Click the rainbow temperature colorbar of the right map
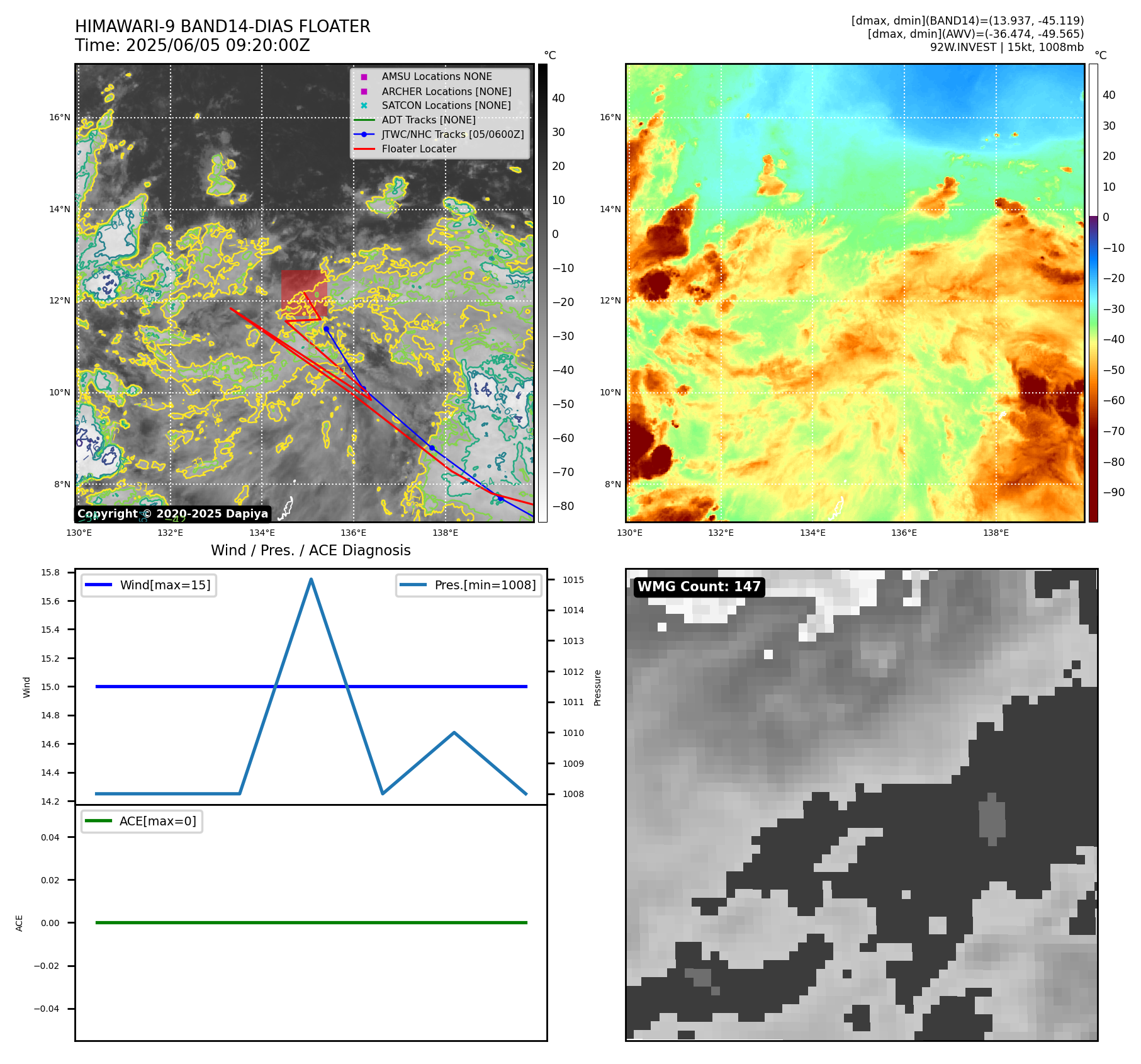 coord(1093,293)
